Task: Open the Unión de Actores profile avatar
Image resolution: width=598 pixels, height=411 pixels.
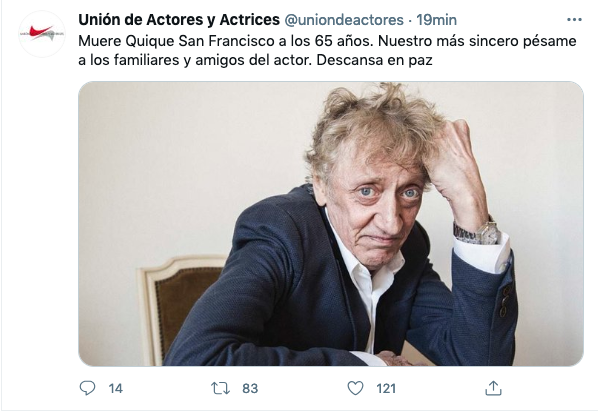Action: 42,34
